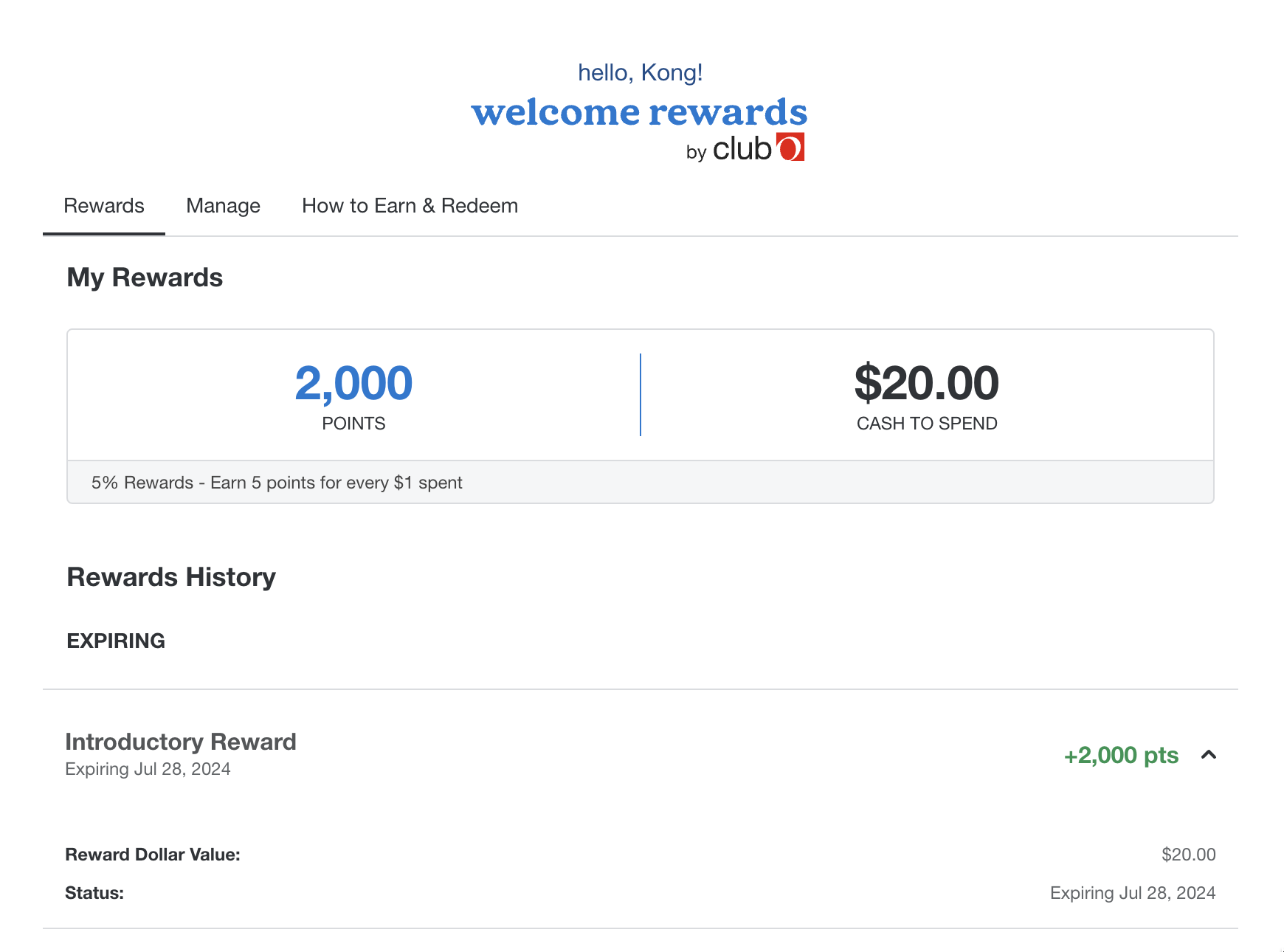The image size is (1284, 952).
Task: Click the 2,000 POINTS balance
Action: [353, 382]
